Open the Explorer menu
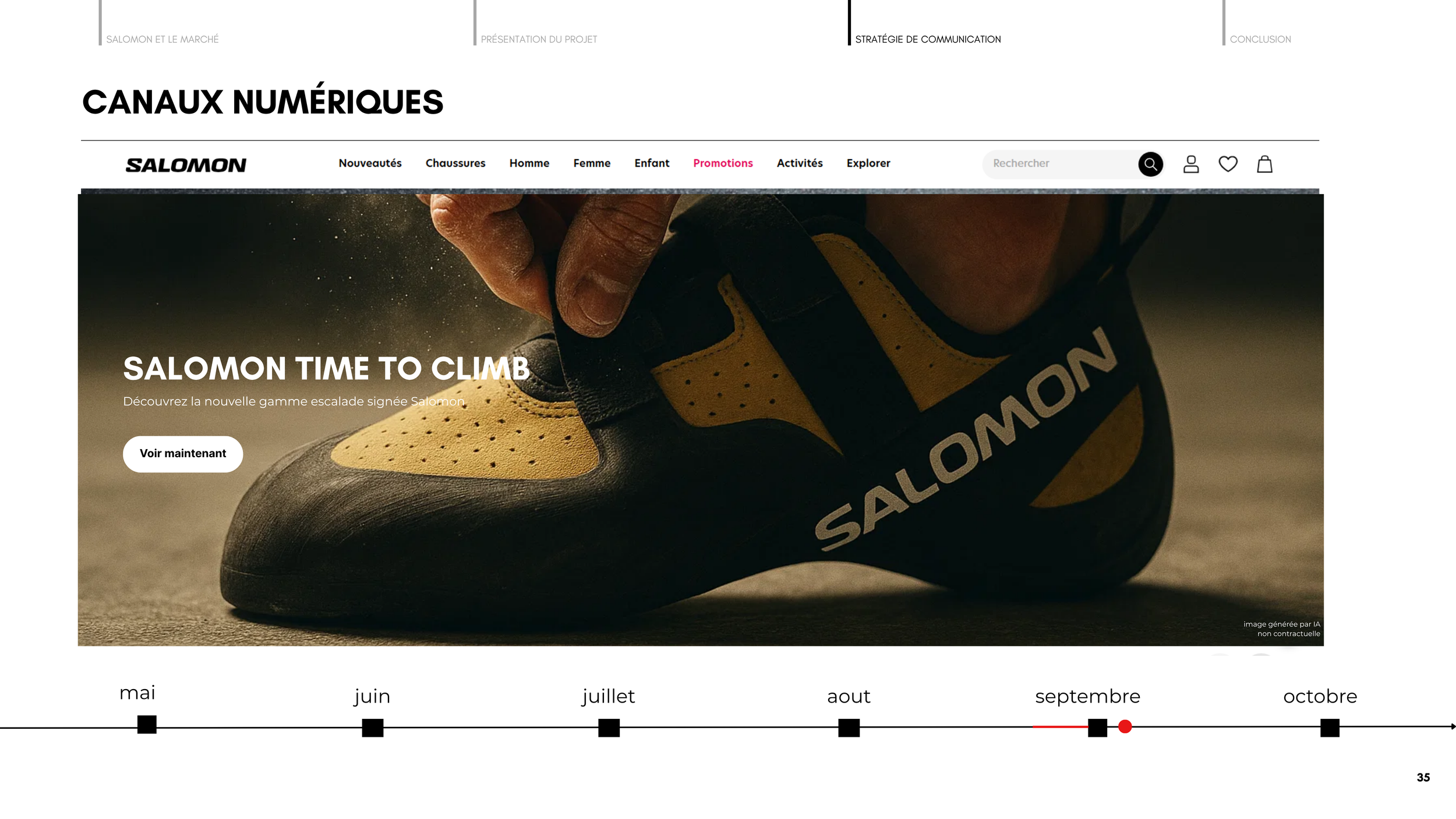Screen dimensions: 1456x819 pos(868,163)
